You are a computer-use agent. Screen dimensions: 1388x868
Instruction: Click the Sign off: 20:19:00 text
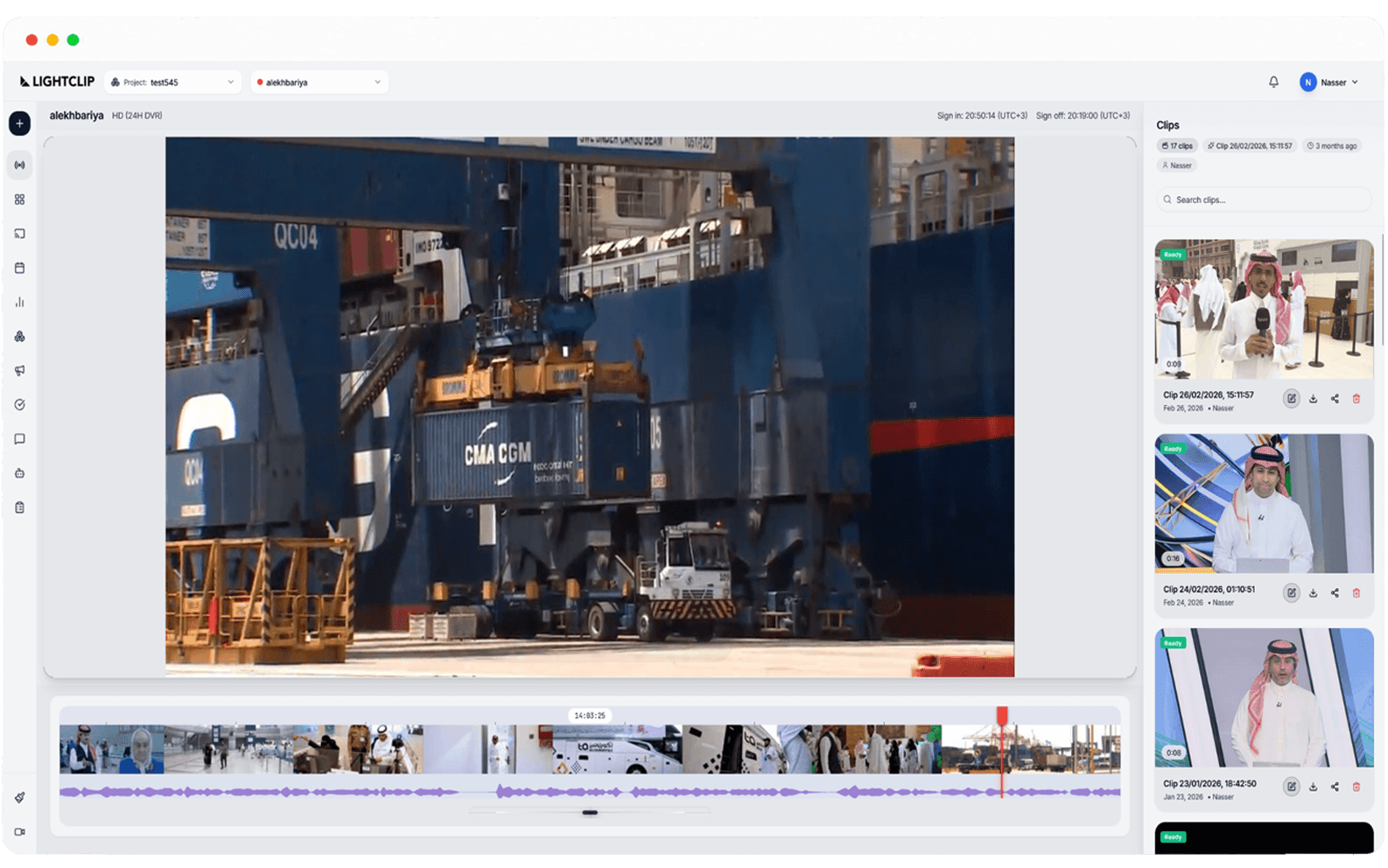1083,115
